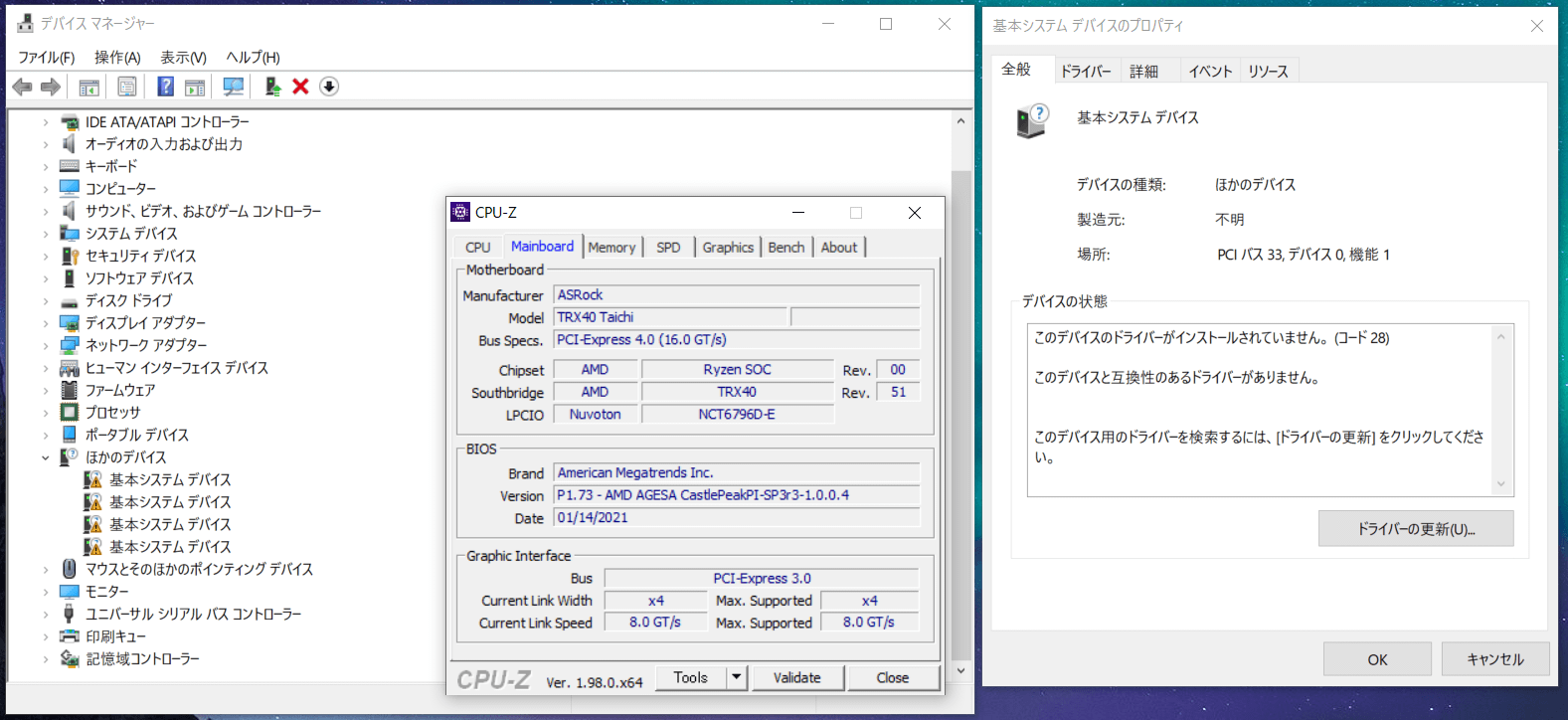Toggle the action pane show/hide toolbar icon
1568x720 pixels.
coord(195,88)
